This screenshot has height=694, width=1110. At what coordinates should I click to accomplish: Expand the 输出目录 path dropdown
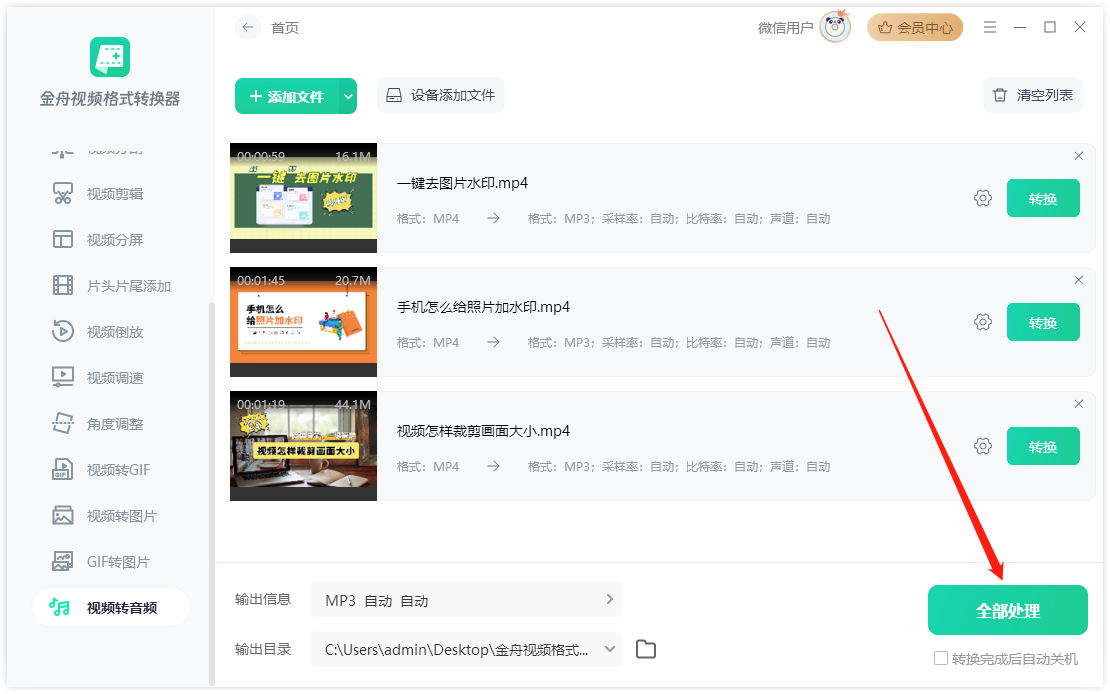[608, 649]
